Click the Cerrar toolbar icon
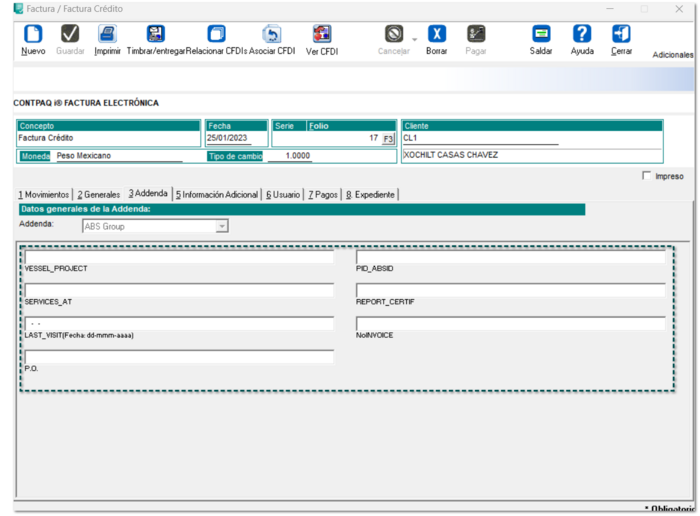The image size is (700, 516). click(x=621, y=35)
